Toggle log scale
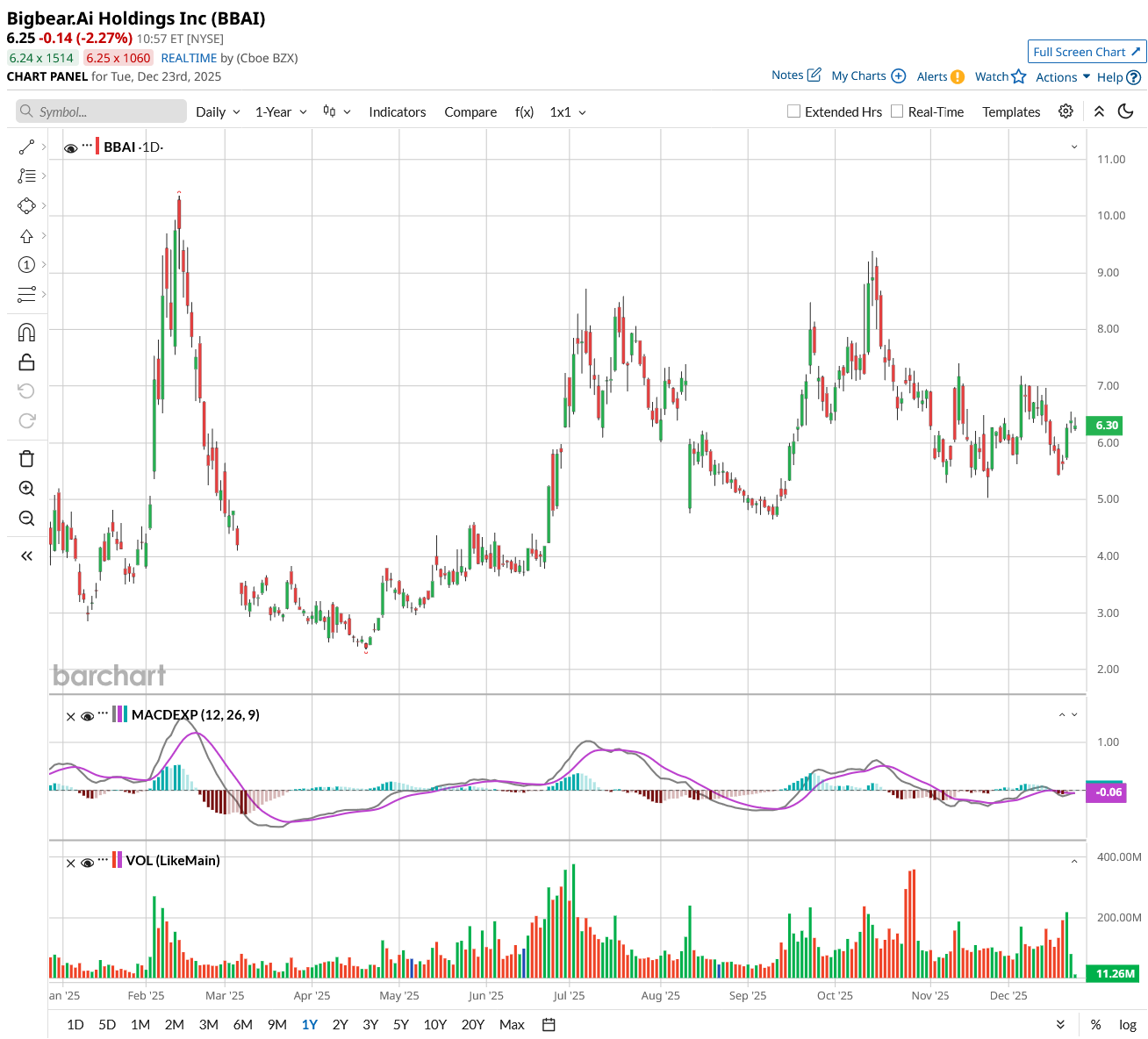 (x=1128, y=1024)
